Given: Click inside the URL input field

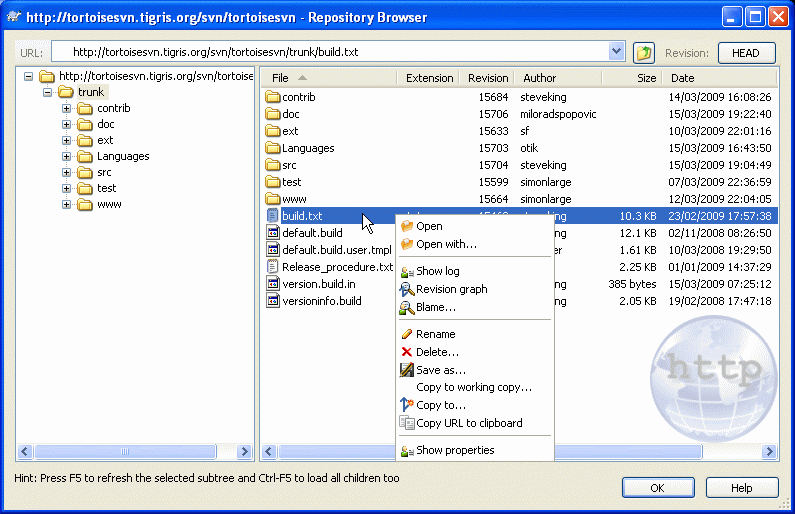Looking at the screenshot, I should [330, 52].
